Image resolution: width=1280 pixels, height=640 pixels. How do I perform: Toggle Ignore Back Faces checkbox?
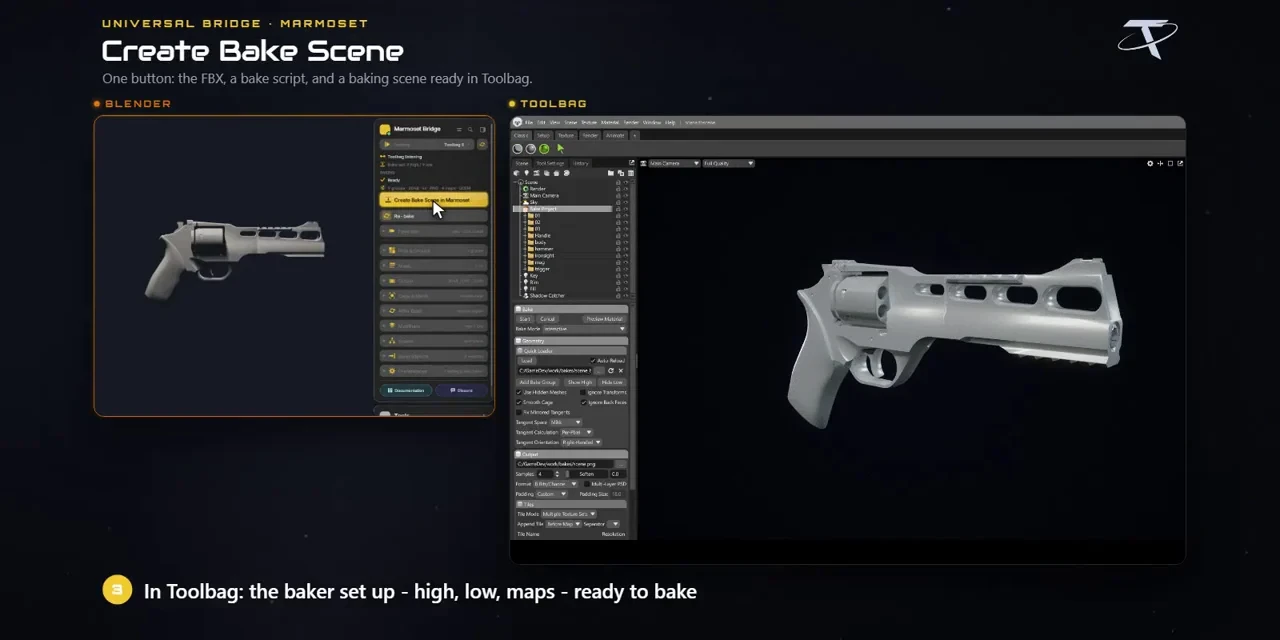[584, 402]
